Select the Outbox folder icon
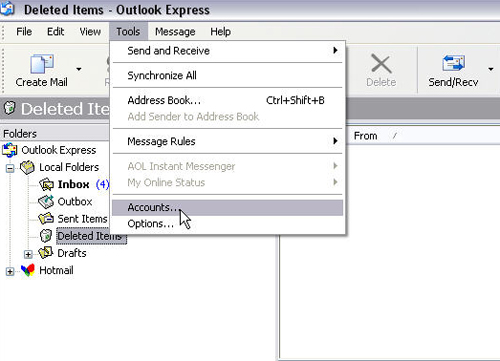The height and width of the screenshot is (361, 500). tap(46, 201)
